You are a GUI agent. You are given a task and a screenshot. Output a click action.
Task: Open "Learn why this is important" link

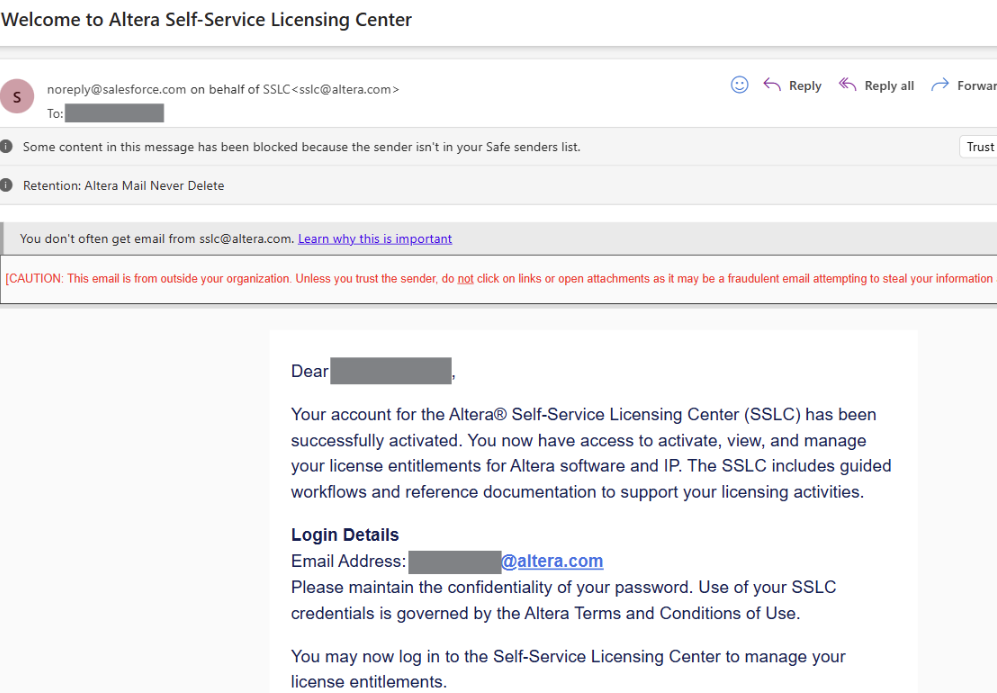click(x=375, y=239)
